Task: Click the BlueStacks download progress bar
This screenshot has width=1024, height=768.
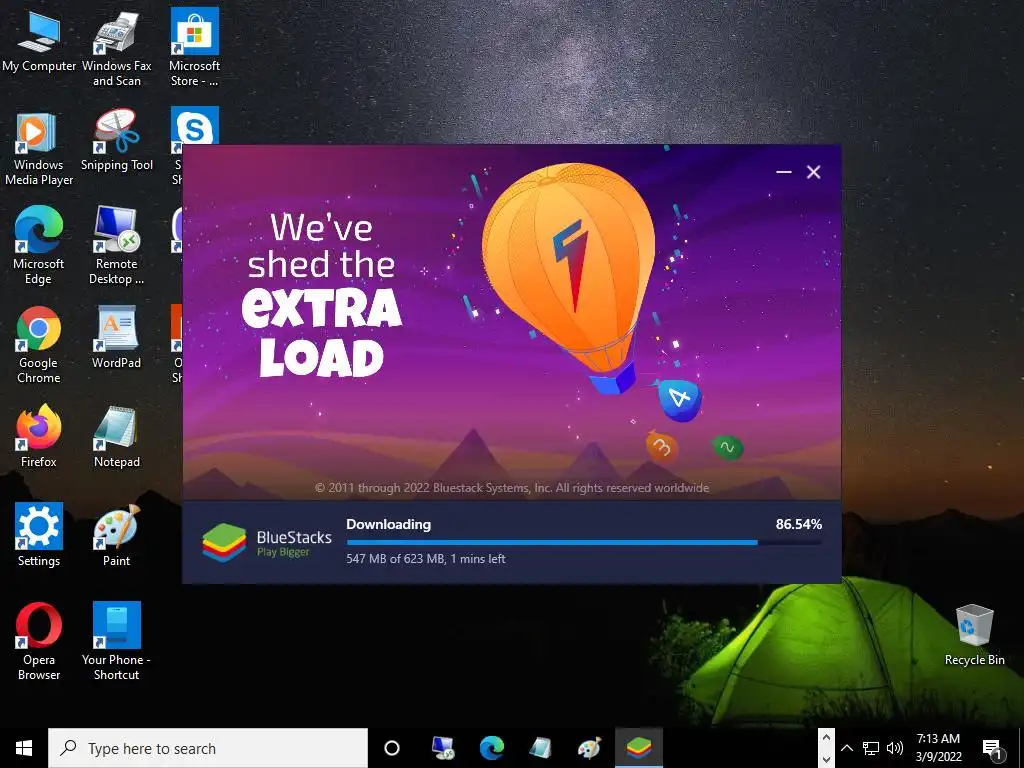Action: coord(584,542)
